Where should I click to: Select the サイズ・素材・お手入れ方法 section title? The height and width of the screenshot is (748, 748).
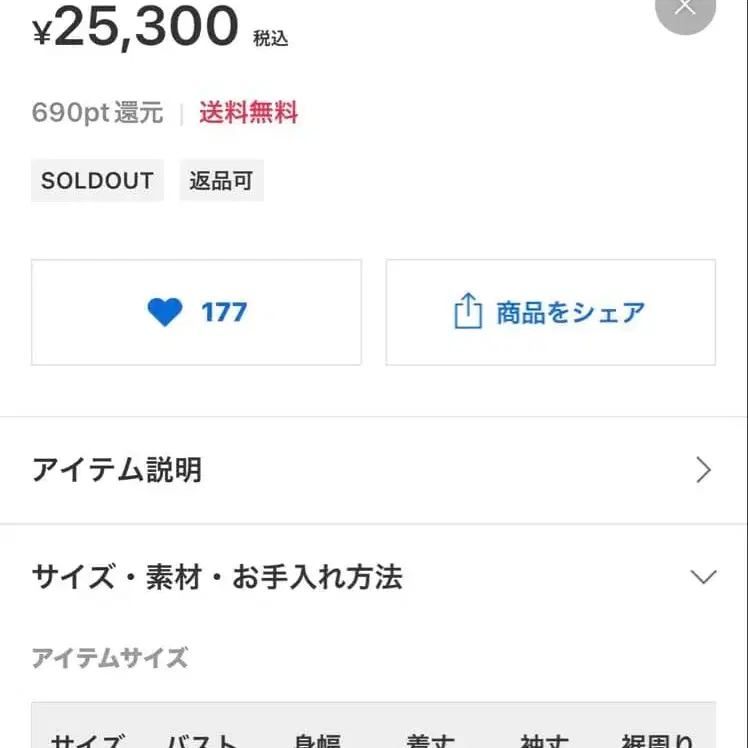click(217, 577)
